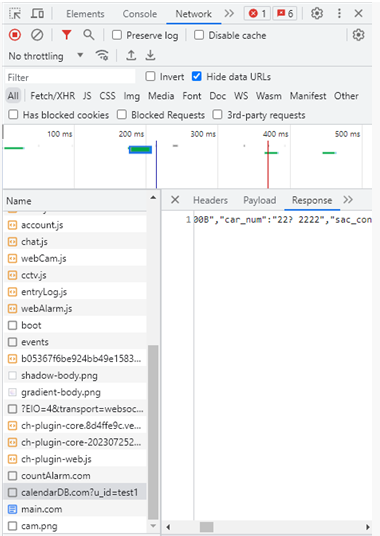Clear the network log
380x536 pixels.
click(x=37, y=35)
